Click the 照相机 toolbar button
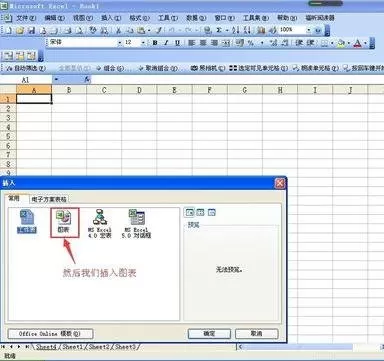The image size is (384, 361). click(208, 68)
